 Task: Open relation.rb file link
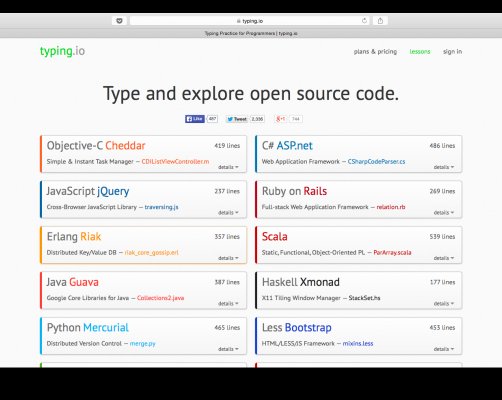(x=391, y=207)
